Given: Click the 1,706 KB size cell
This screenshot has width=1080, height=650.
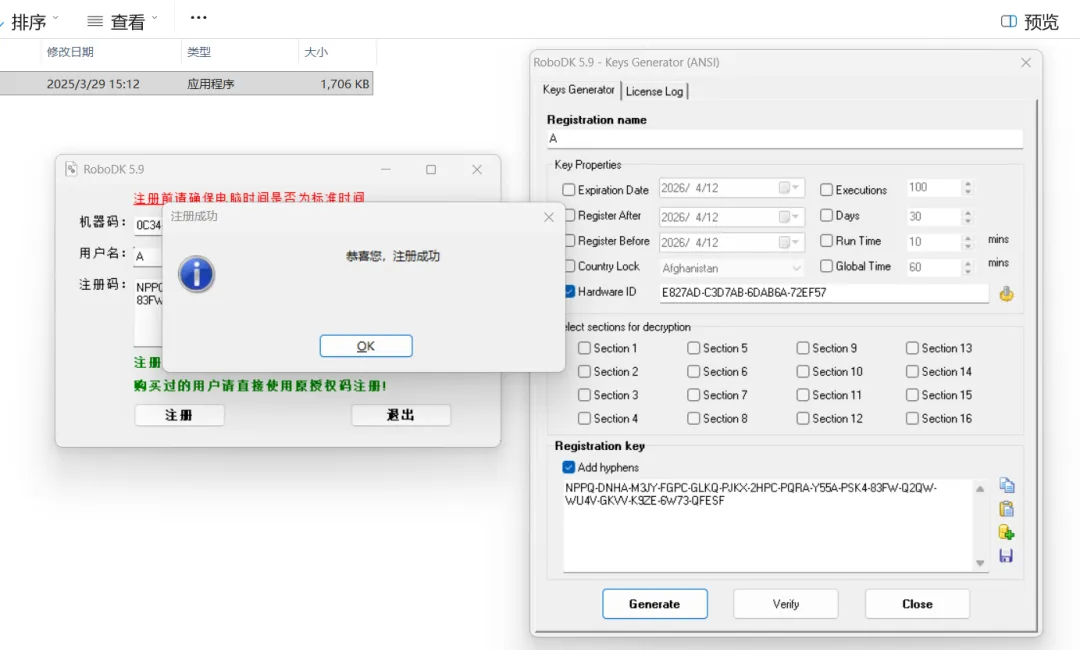Looking at the screenshot, I should coord(344,84).
